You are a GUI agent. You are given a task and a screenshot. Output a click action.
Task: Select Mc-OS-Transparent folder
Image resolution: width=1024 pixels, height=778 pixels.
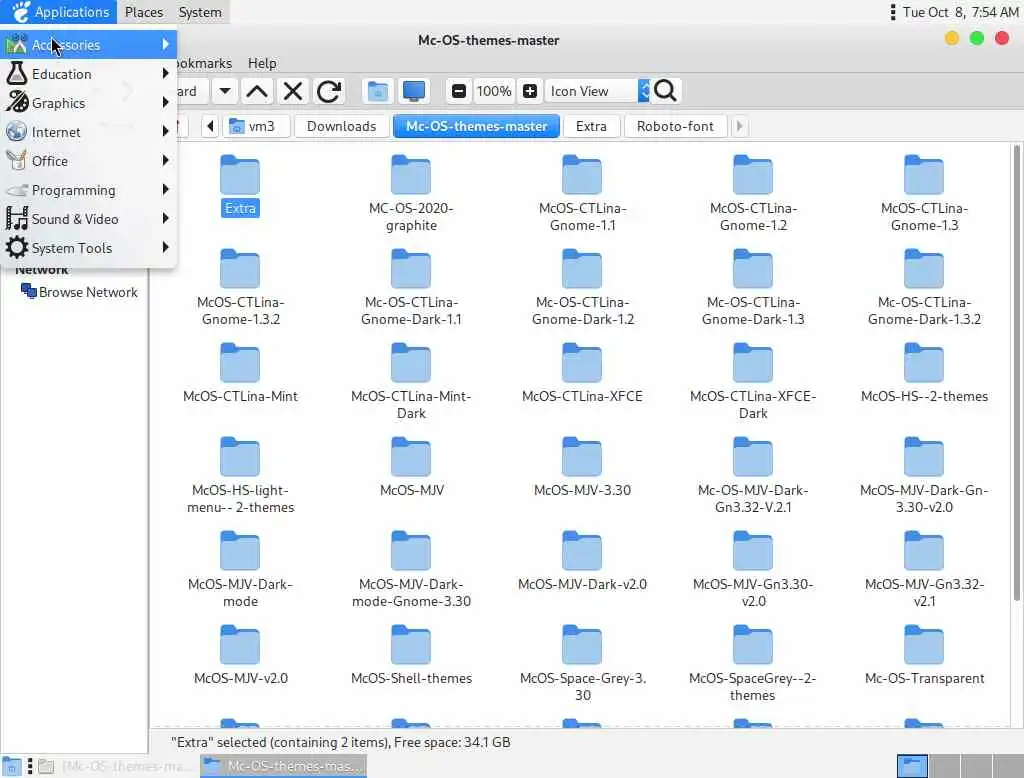pos(924,645)
